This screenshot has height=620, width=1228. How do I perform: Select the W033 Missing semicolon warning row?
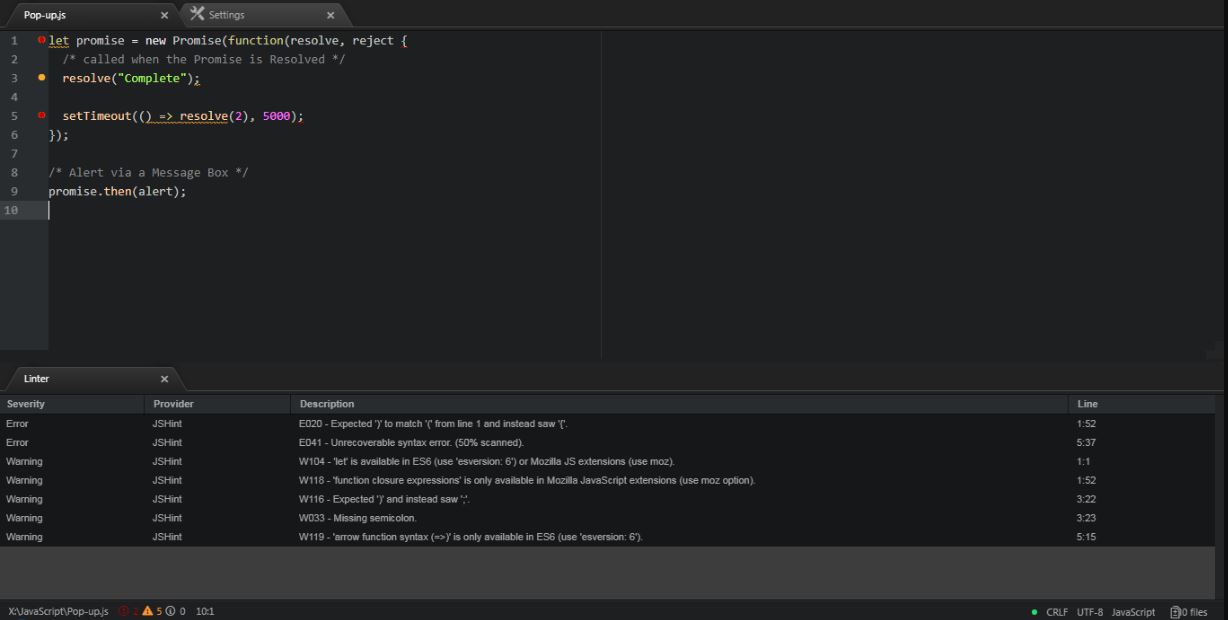(x=357, y=518)
